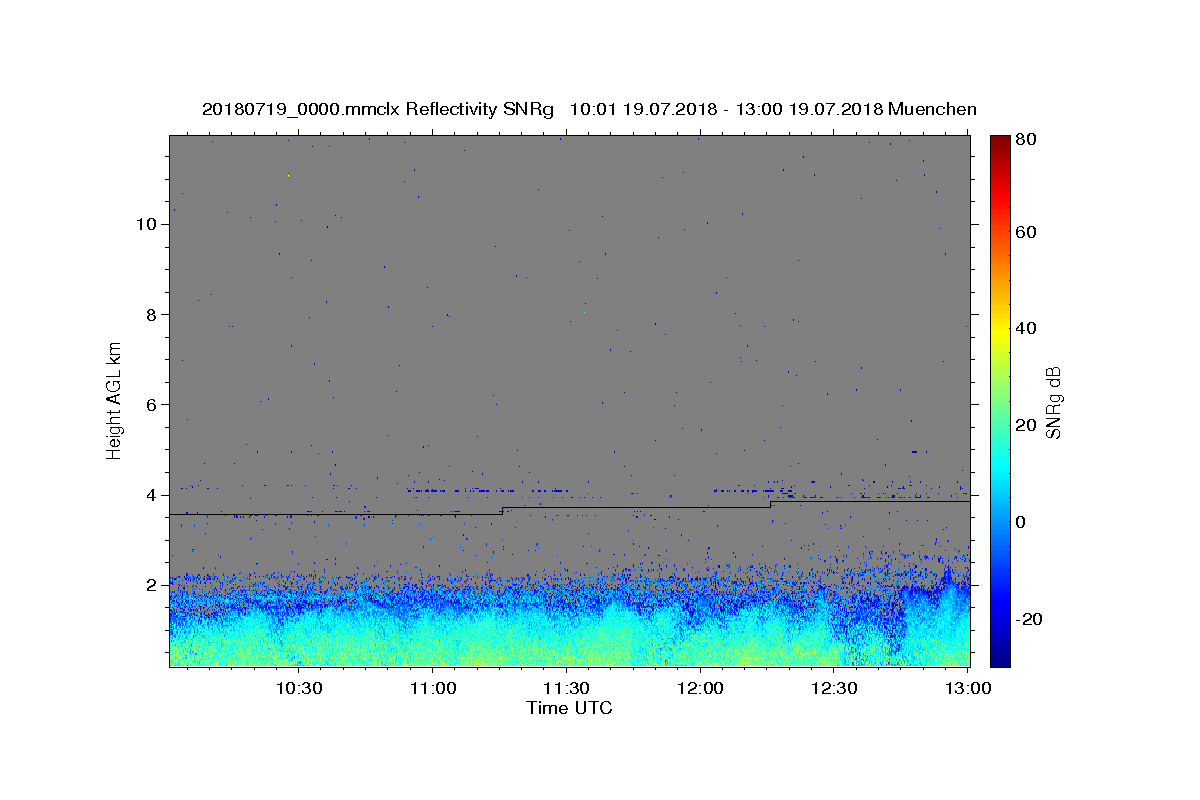Click the plot title text "20180719_0000.mmclx Reflectivity SNRg"
This screenshot has height=800, width=1200.
(378, 109)
